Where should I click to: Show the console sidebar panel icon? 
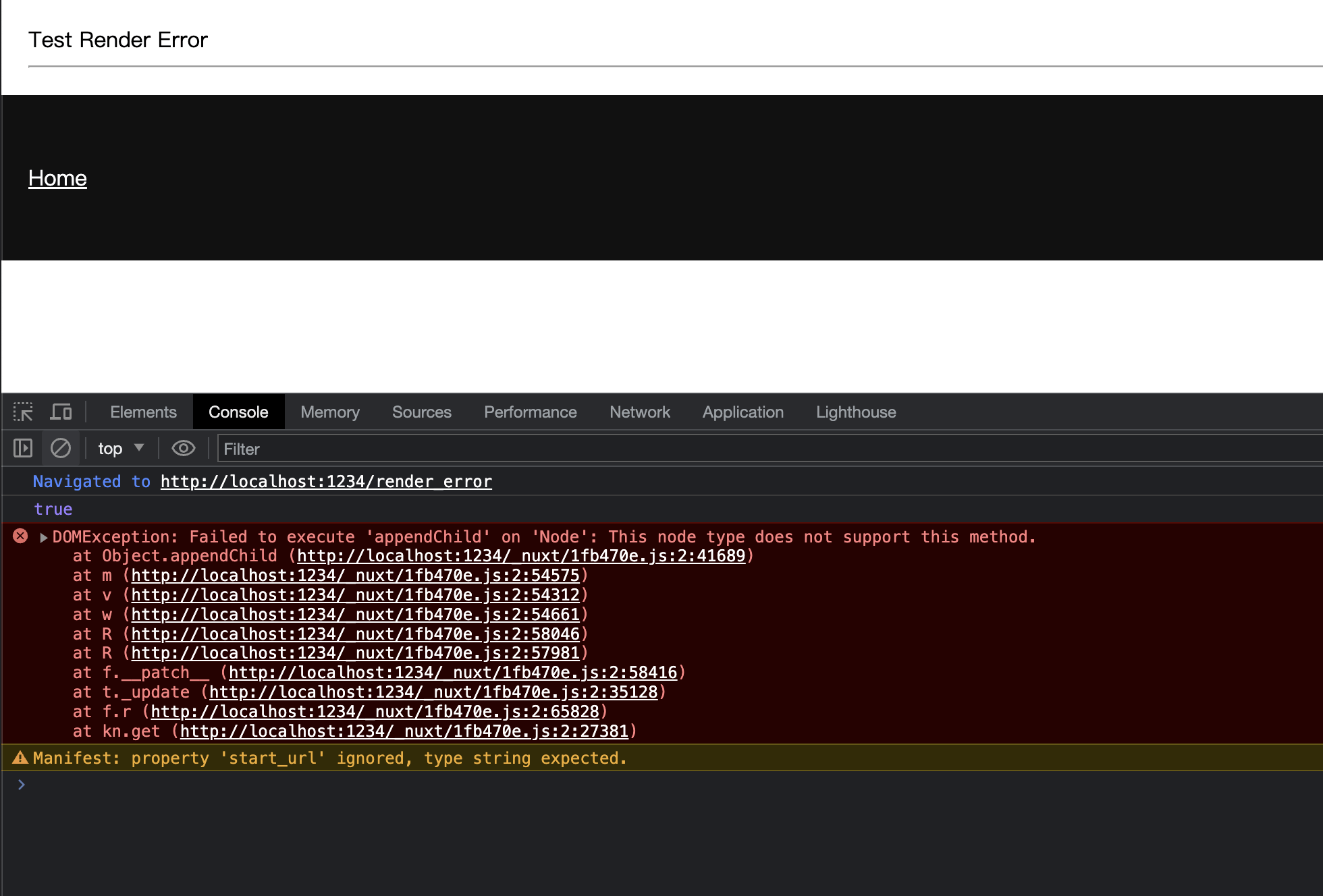[x=23, y=448]
